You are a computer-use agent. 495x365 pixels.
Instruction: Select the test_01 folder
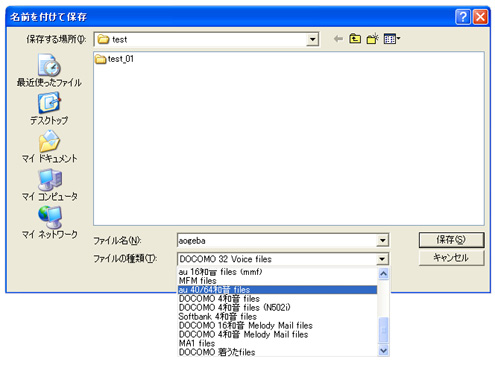coord(115,59)
